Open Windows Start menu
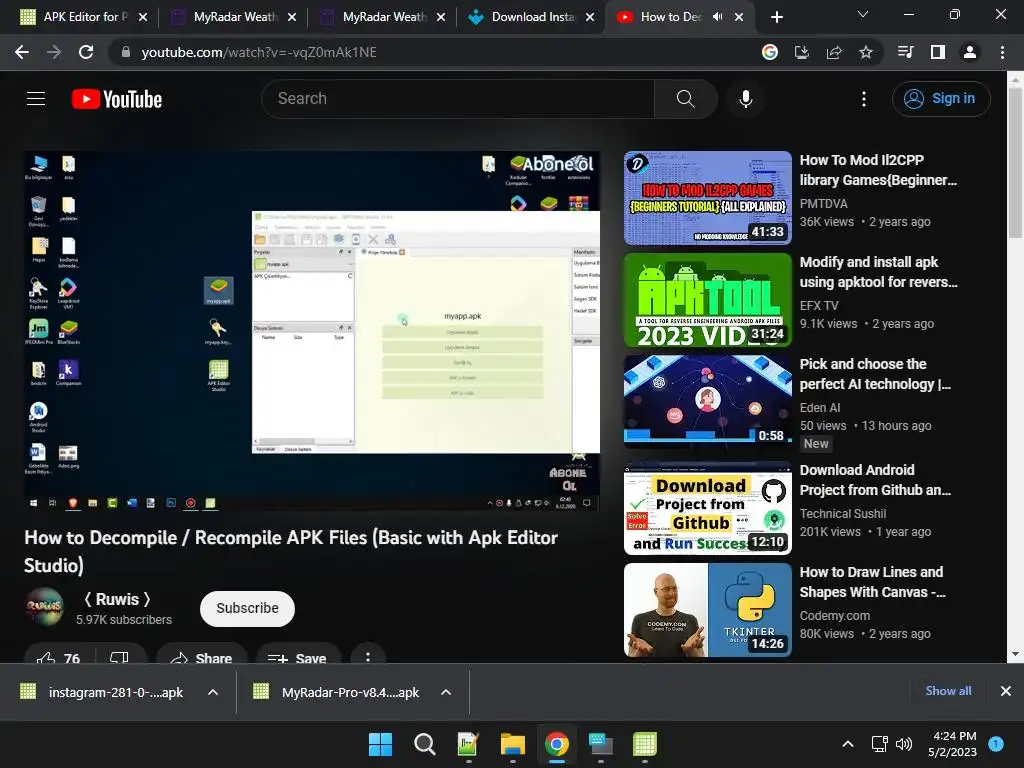 point(380,744)
